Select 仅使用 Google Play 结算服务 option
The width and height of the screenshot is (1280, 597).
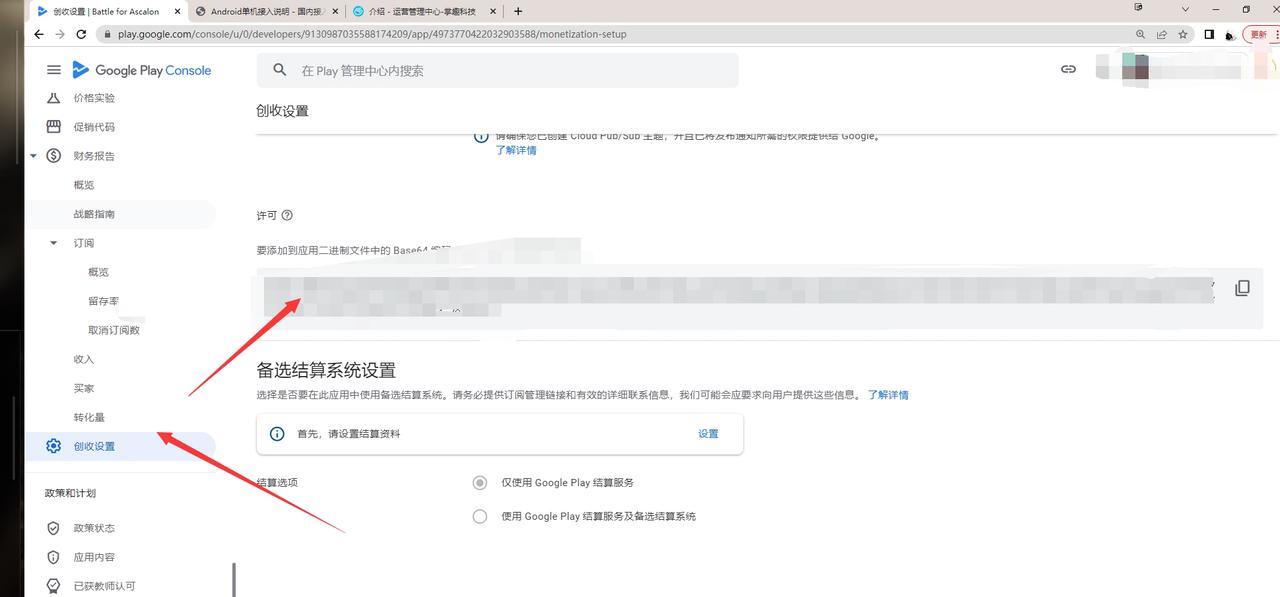(480, 482)
